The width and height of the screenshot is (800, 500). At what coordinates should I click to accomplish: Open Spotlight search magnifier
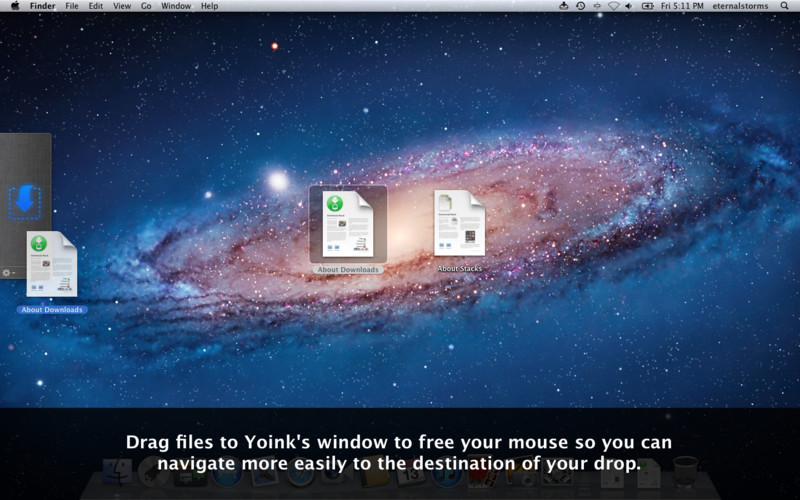[x=785, y=6]
